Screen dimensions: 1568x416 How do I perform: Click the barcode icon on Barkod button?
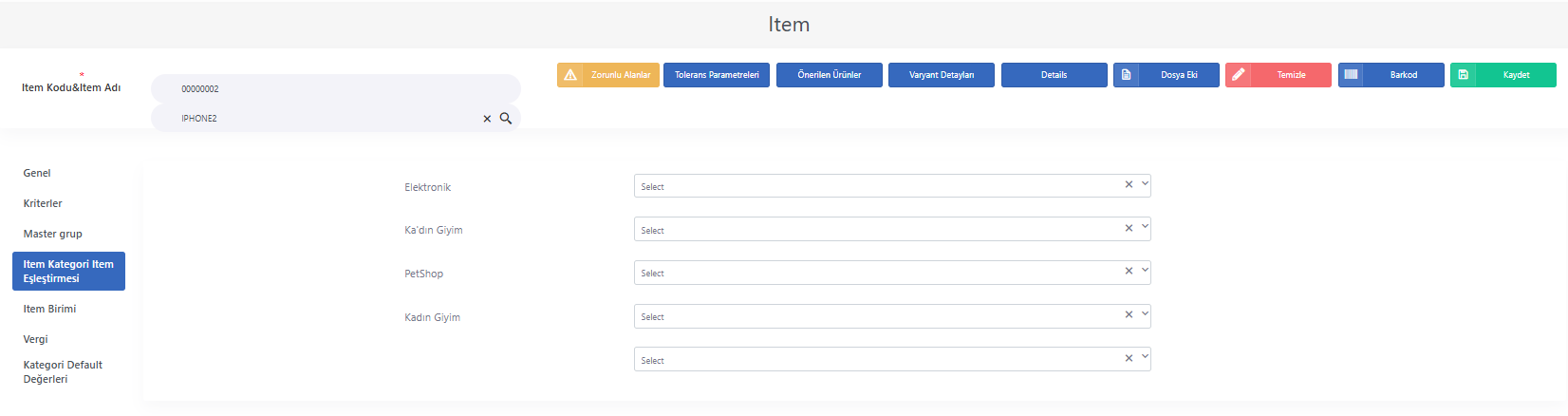(x=1351, y=75)
